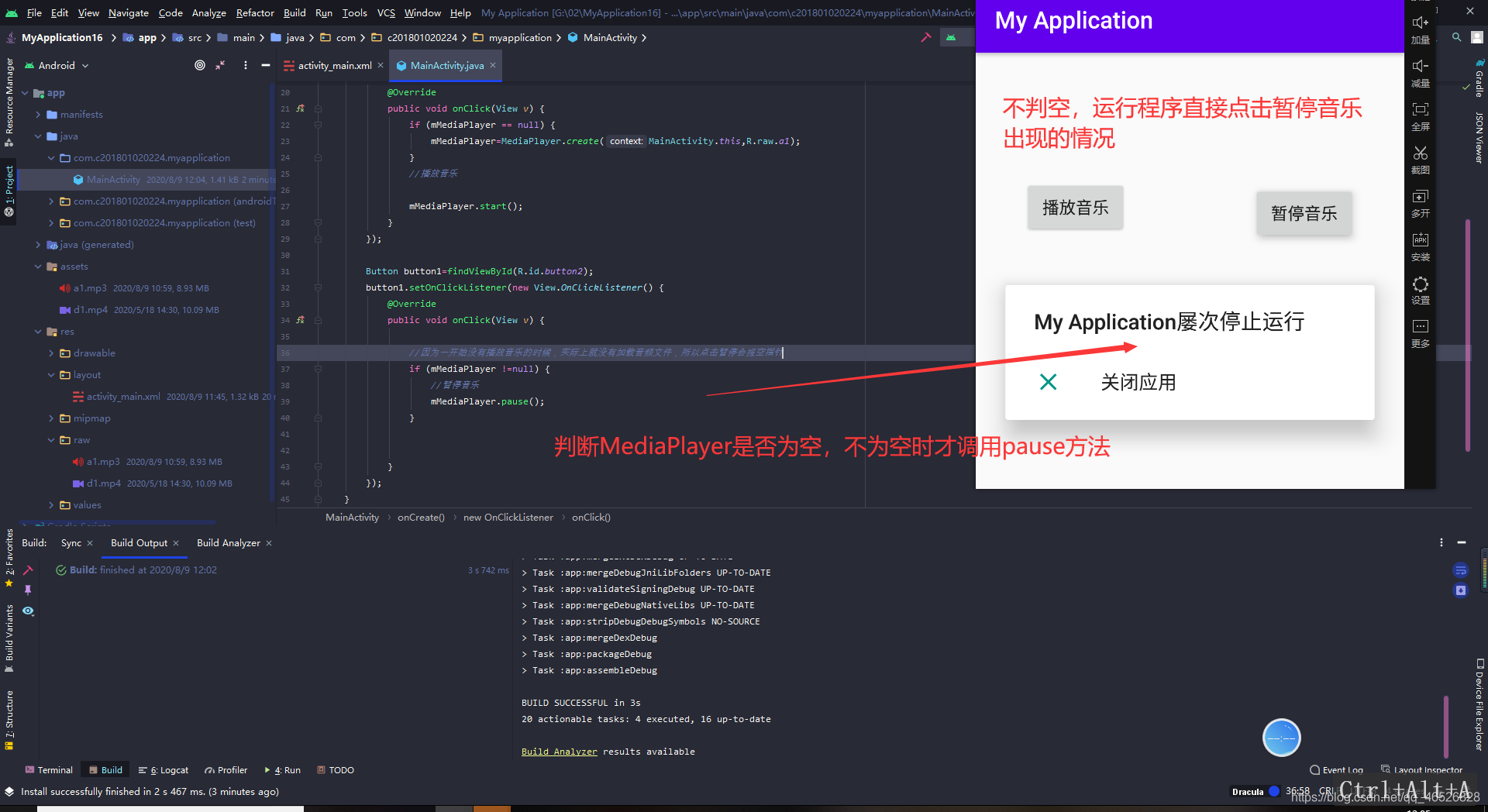1488x812 pixels.
Task: Click the round blue floating assistant icon
Action: coord(1281,738)
